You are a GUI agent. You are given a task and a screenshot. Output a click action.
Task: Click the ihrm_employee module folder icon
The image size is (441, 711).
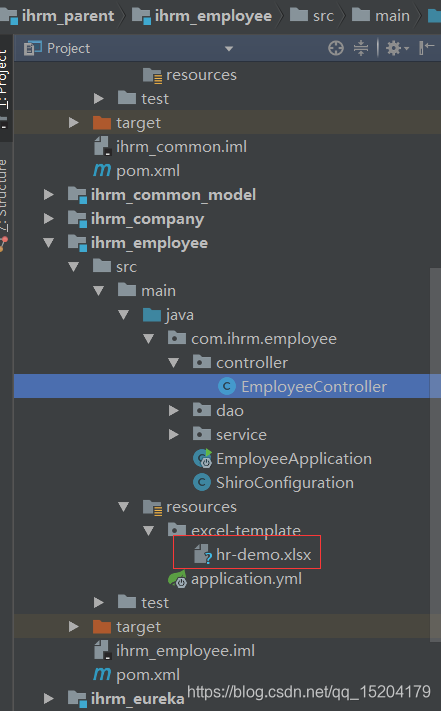(x=77, y=243)
